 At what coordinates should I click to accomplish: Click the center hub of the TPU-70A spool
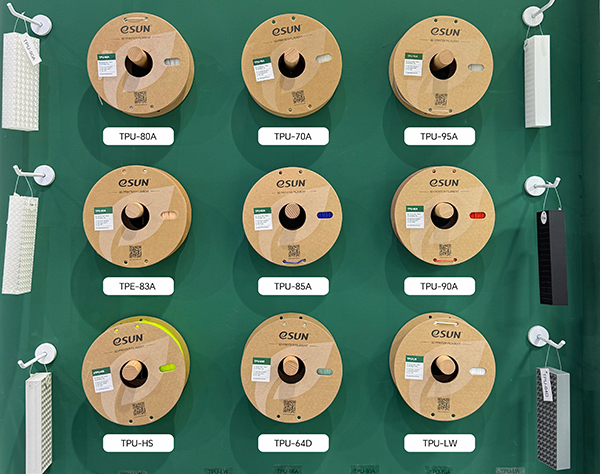click(292, 61)
